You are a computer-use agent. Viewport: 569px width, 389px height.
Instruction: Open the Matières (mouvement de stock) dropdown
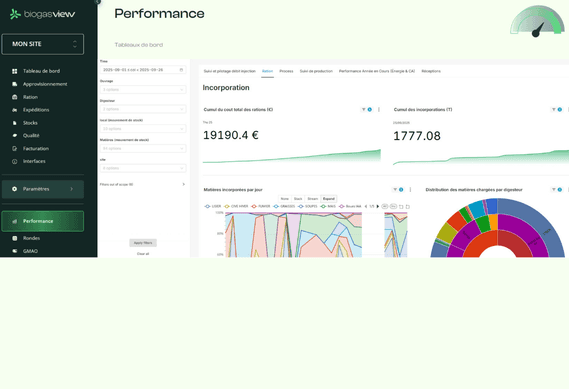(143, 148)
